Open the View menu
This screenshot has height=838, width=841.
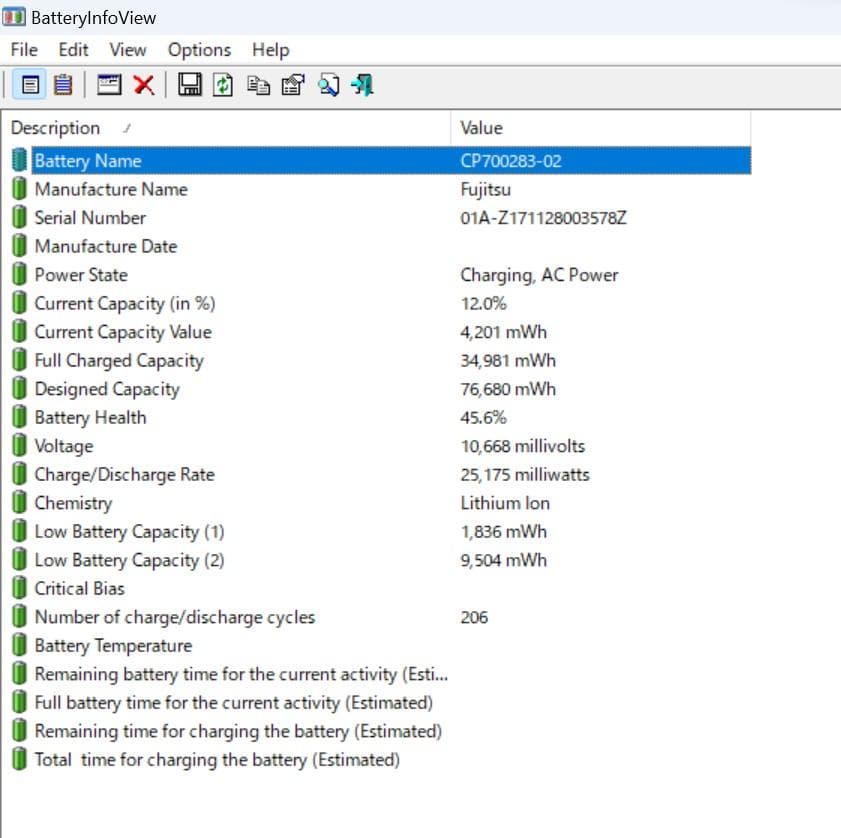(128, 50)
